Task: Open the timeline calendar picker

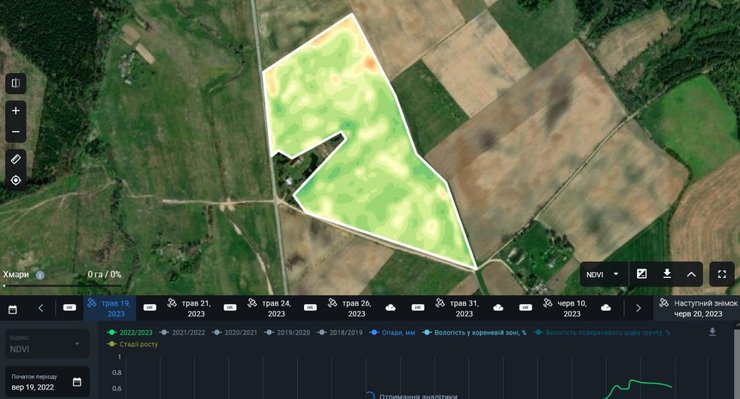Action: (13, 309)
